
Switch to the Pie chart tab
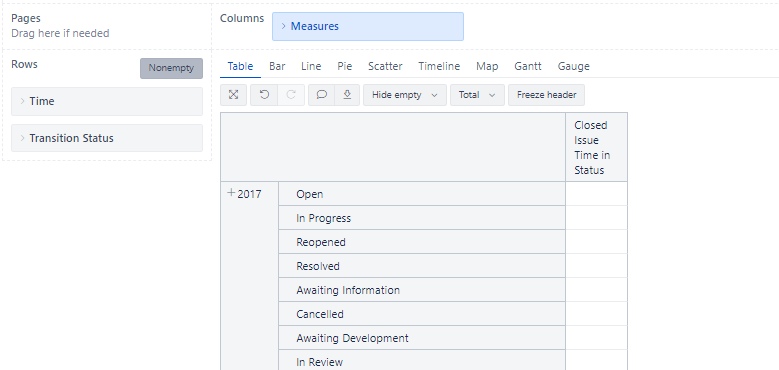[x=345, y=67]
